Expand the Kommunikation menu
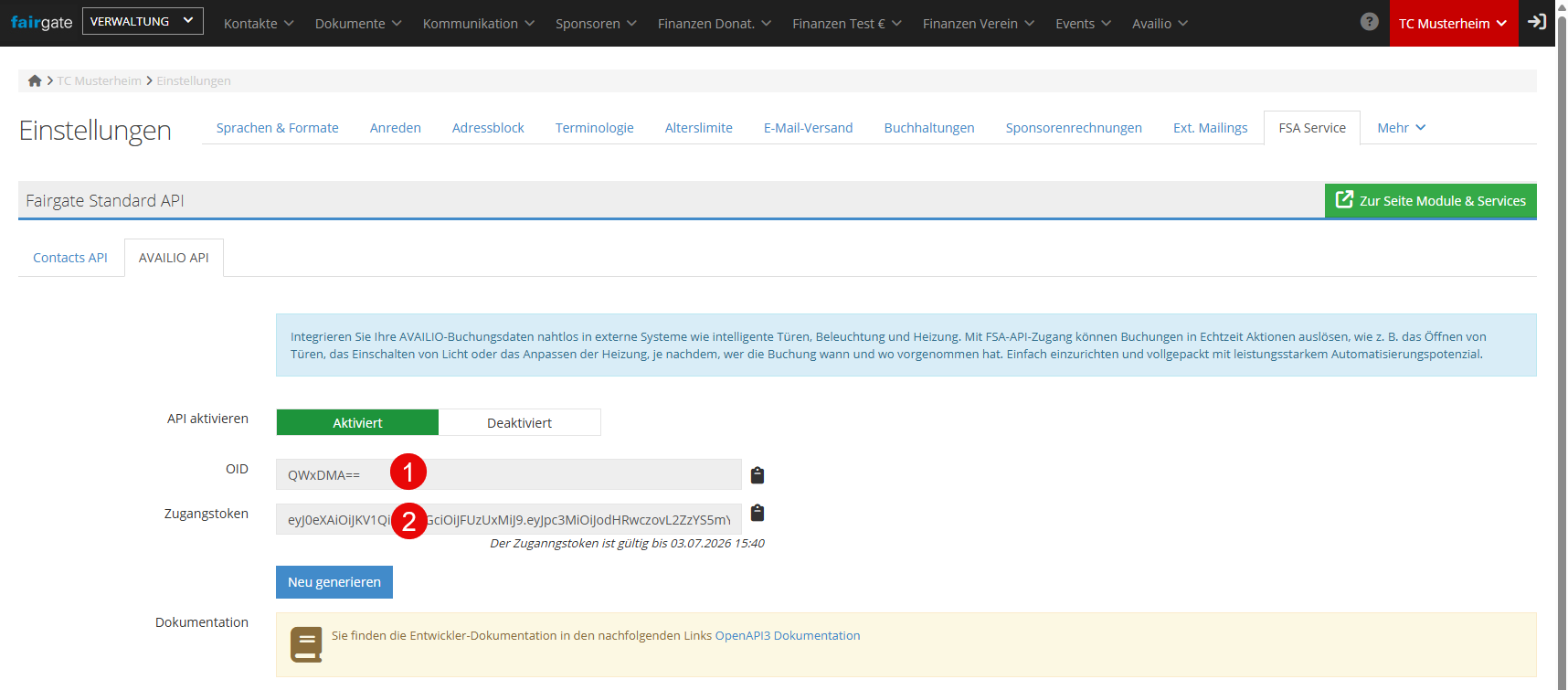The width and height of the screenshot is (1568, 690). pyautogui.click(x=479, y=24)
